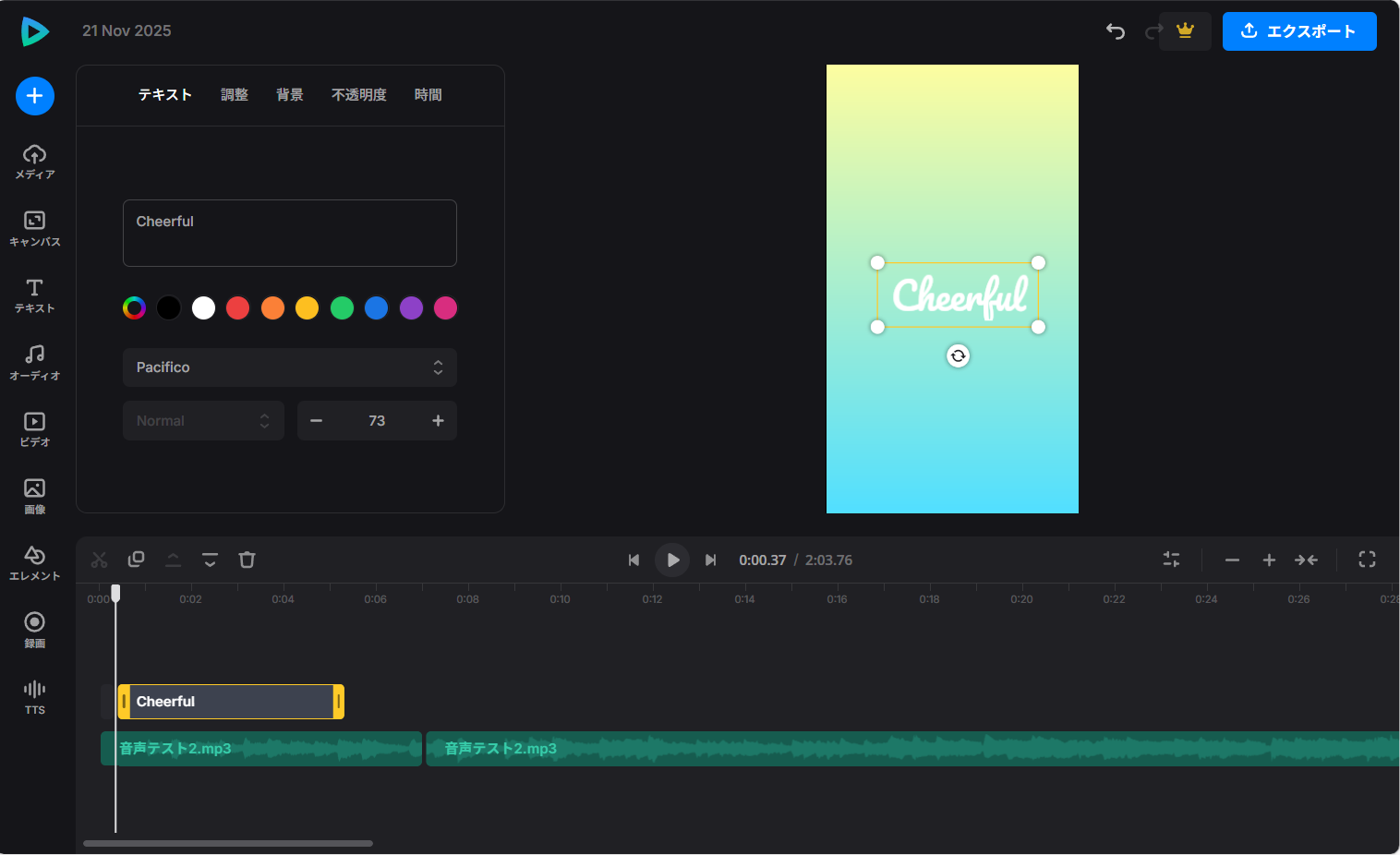Switch to the 背景 tab
1400x855 pixels.
pyautogui.click(x=289, y=94)
